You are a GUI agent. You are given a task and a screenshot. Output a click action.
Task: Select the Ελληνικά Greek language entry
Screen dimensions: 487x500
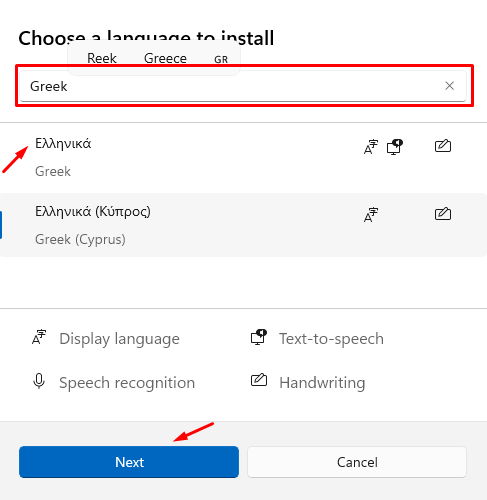coord(243,157)
